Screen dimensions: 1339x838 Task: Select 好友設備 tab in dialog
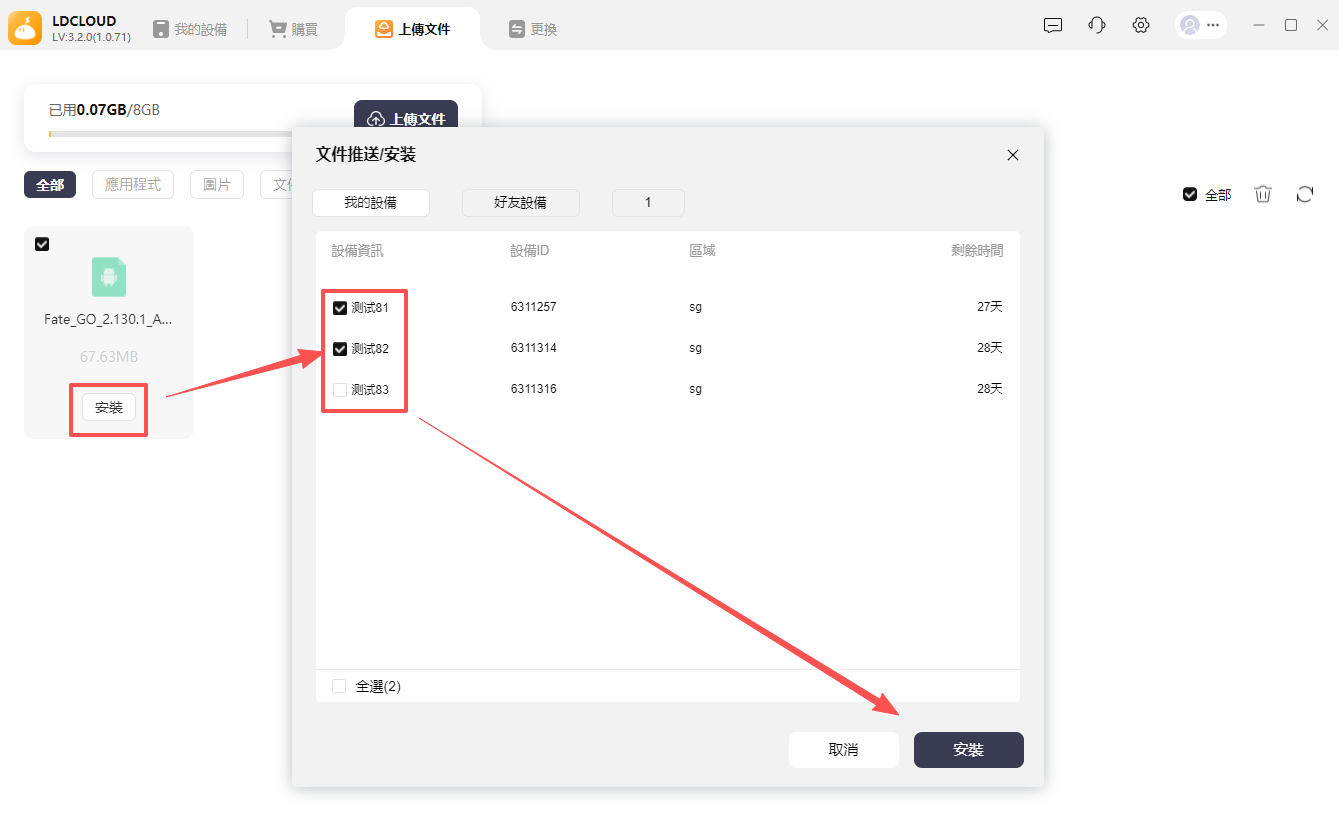pos(520,203)
